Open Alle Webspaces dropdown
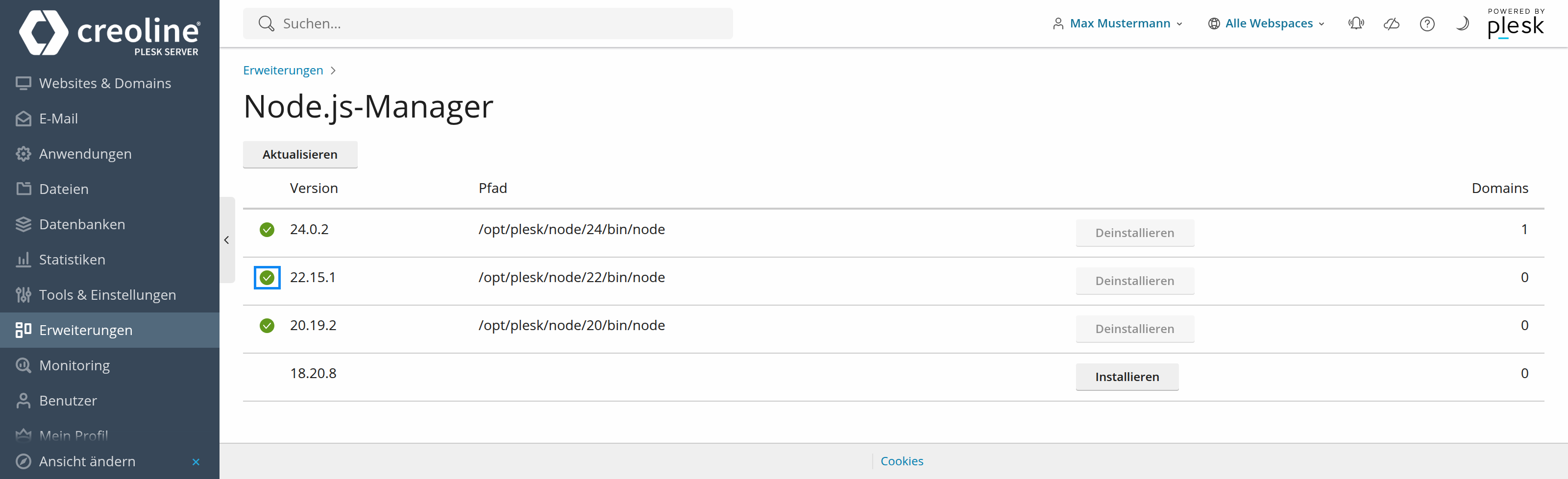This screenshot has height=479, width=1568. [1266, 24]
